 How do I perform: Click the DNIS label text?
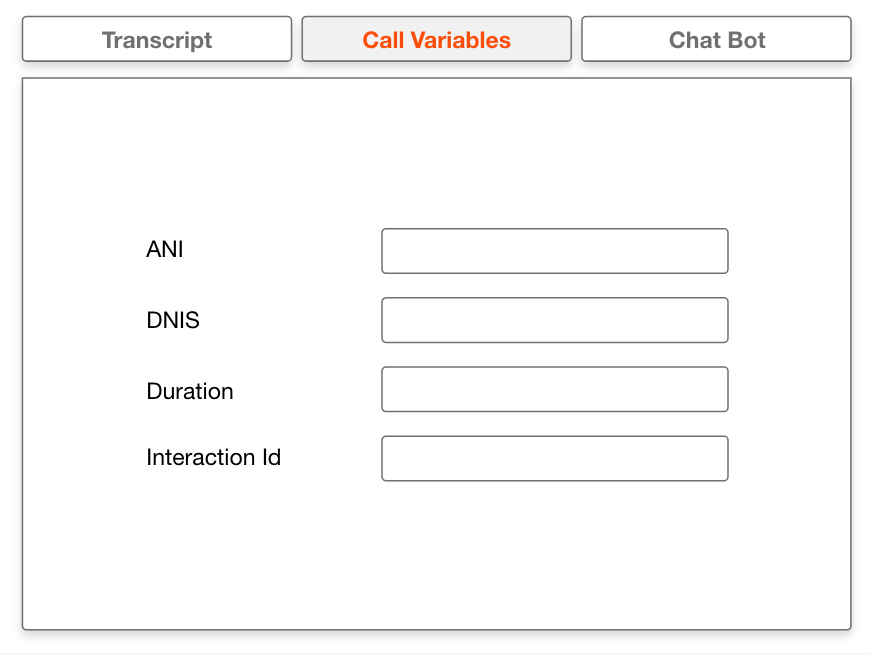pyautogui.click(x=173, y=321)
